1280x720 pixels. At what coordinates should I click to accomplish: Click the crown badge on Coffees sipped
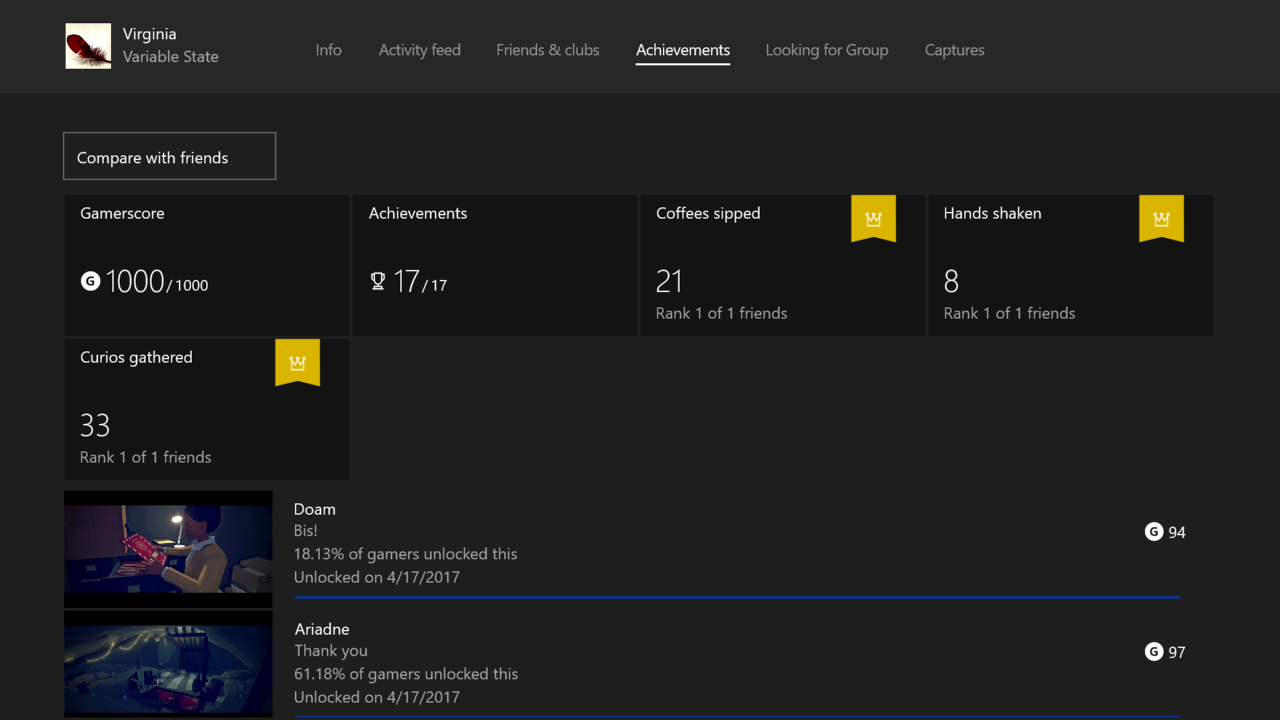873,218
